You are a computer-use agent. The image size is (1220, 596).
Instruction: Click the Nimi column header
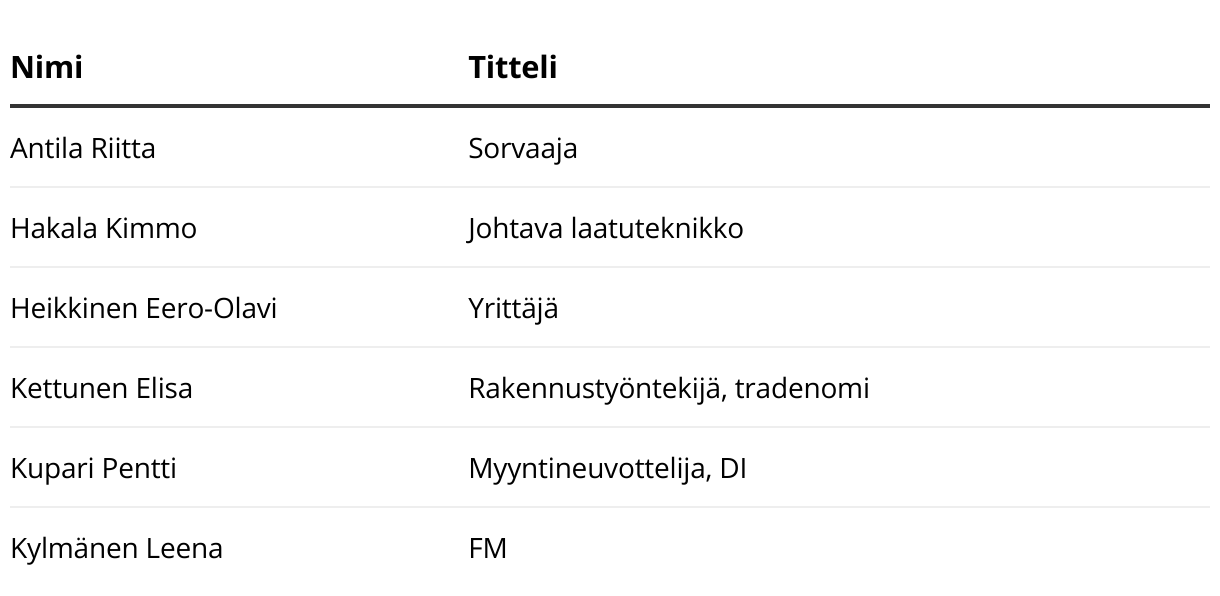[46, 67]
